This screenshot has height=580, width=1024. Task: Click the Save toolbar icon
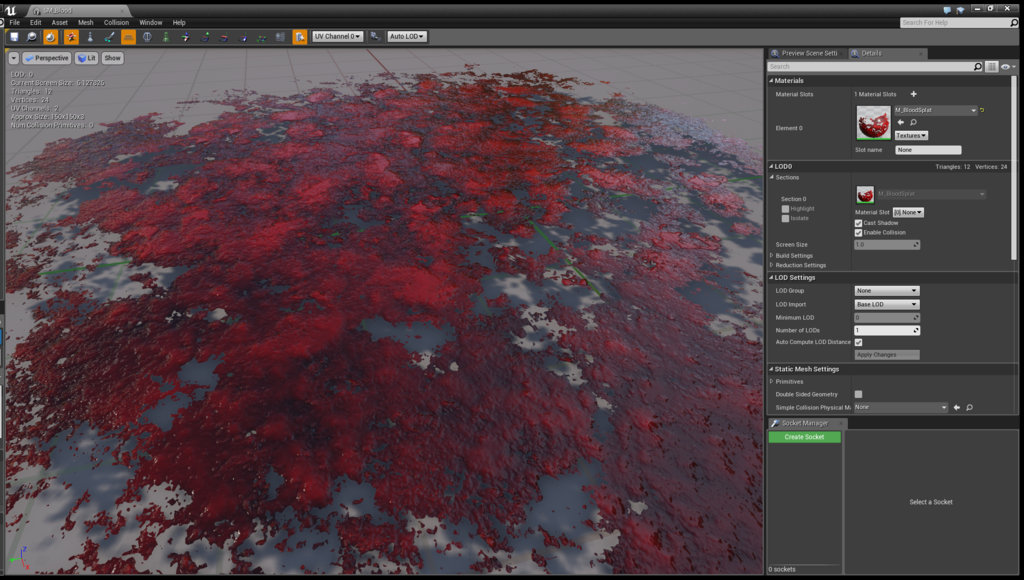pyautogui.click(x=14, y=37)
